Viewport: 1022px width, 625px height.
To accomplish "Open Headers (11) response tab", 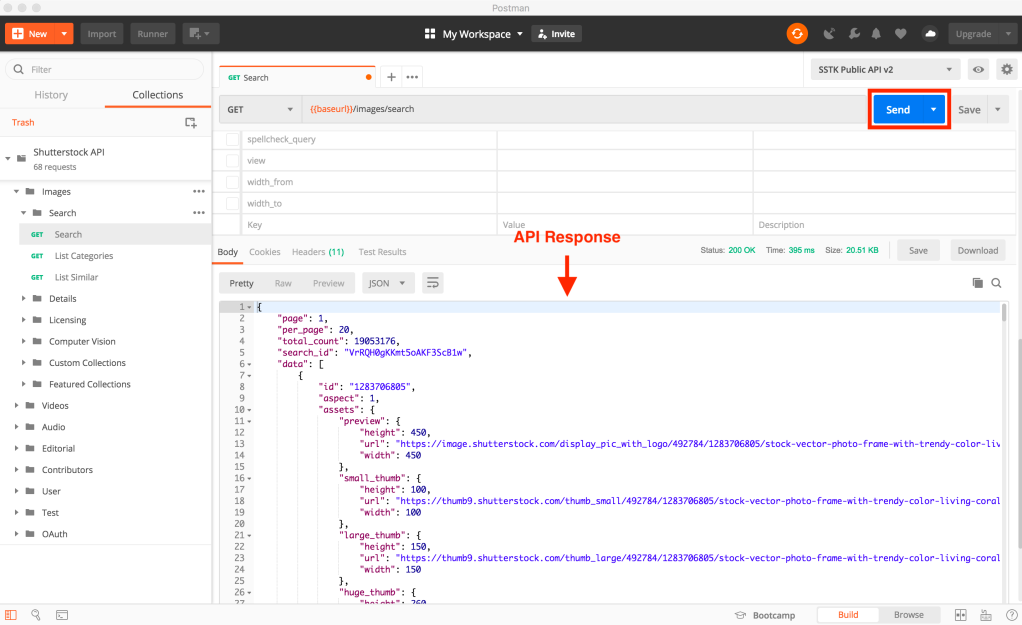I will 318,252.
